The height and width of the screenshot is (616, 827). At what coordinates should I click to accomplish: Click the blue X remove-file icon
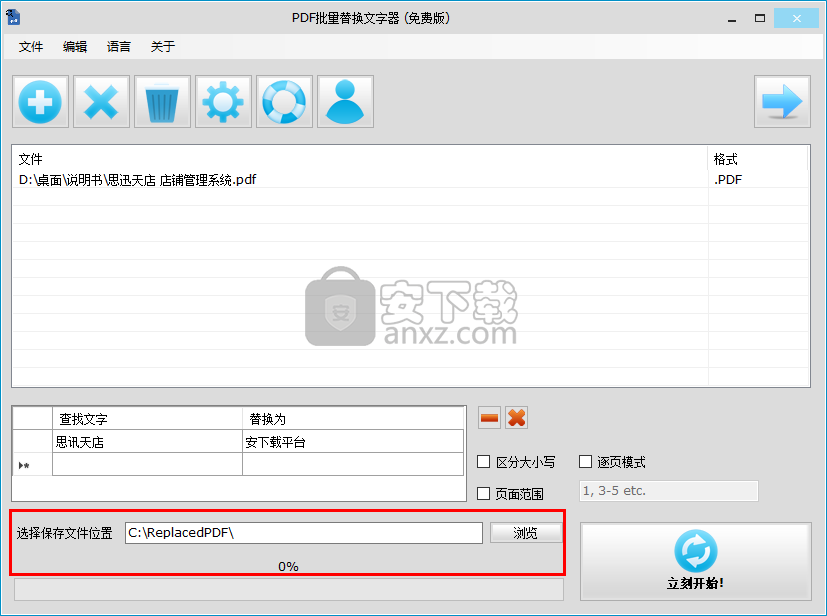(x=101, y=101)
